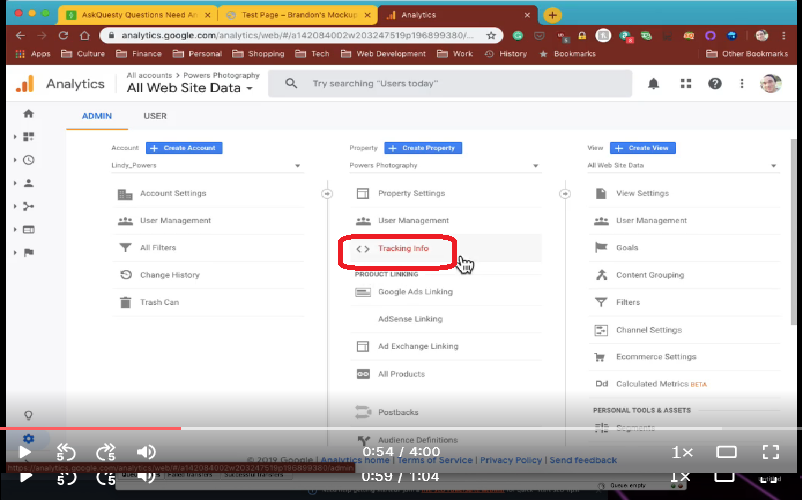Skip video forward five seconds
Image resolution: width=802 pixels, height=500 pixels.
(106, 452)
